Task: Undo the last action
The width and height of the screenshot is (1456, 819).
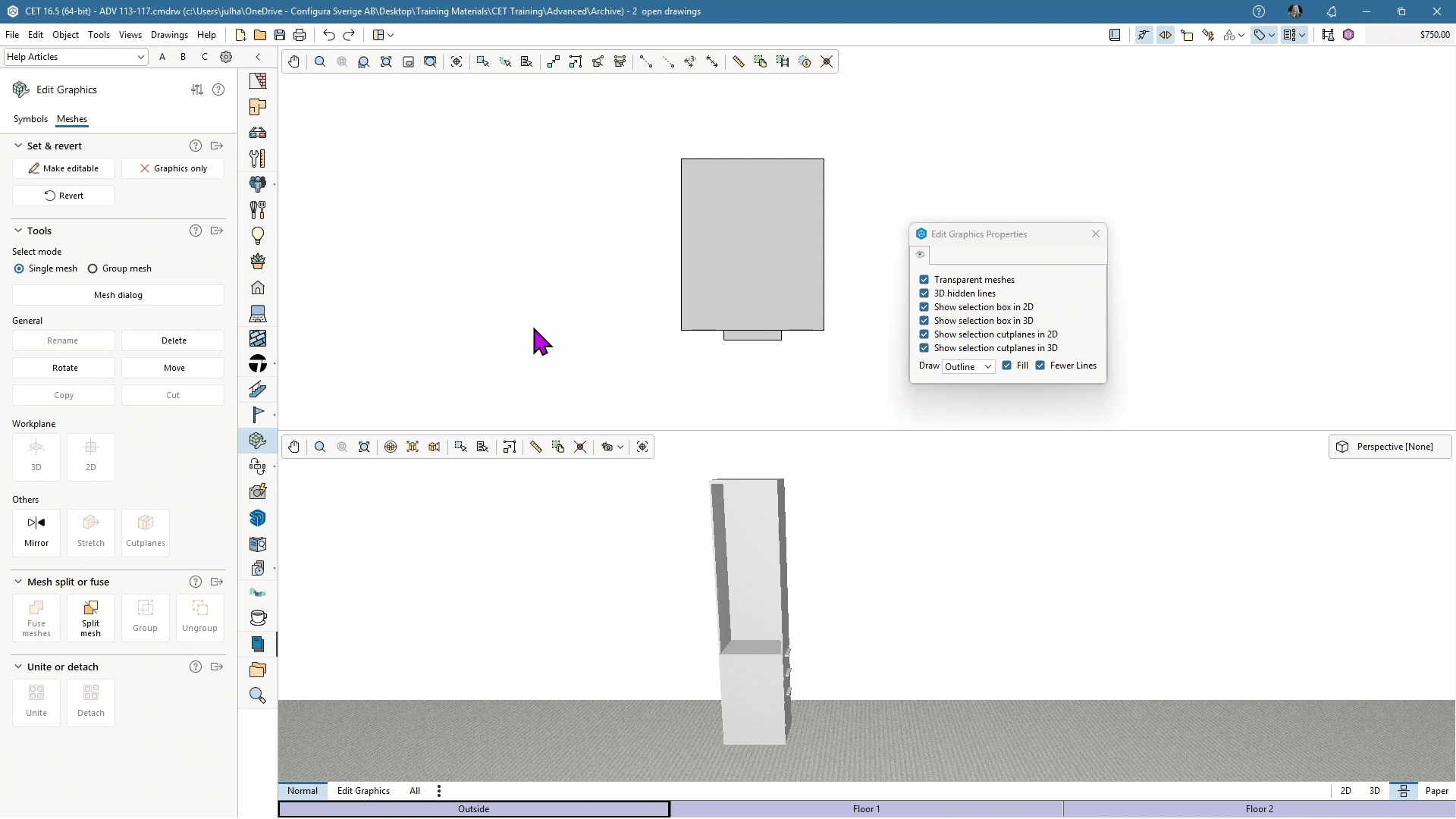Action: tap(328, 35)
